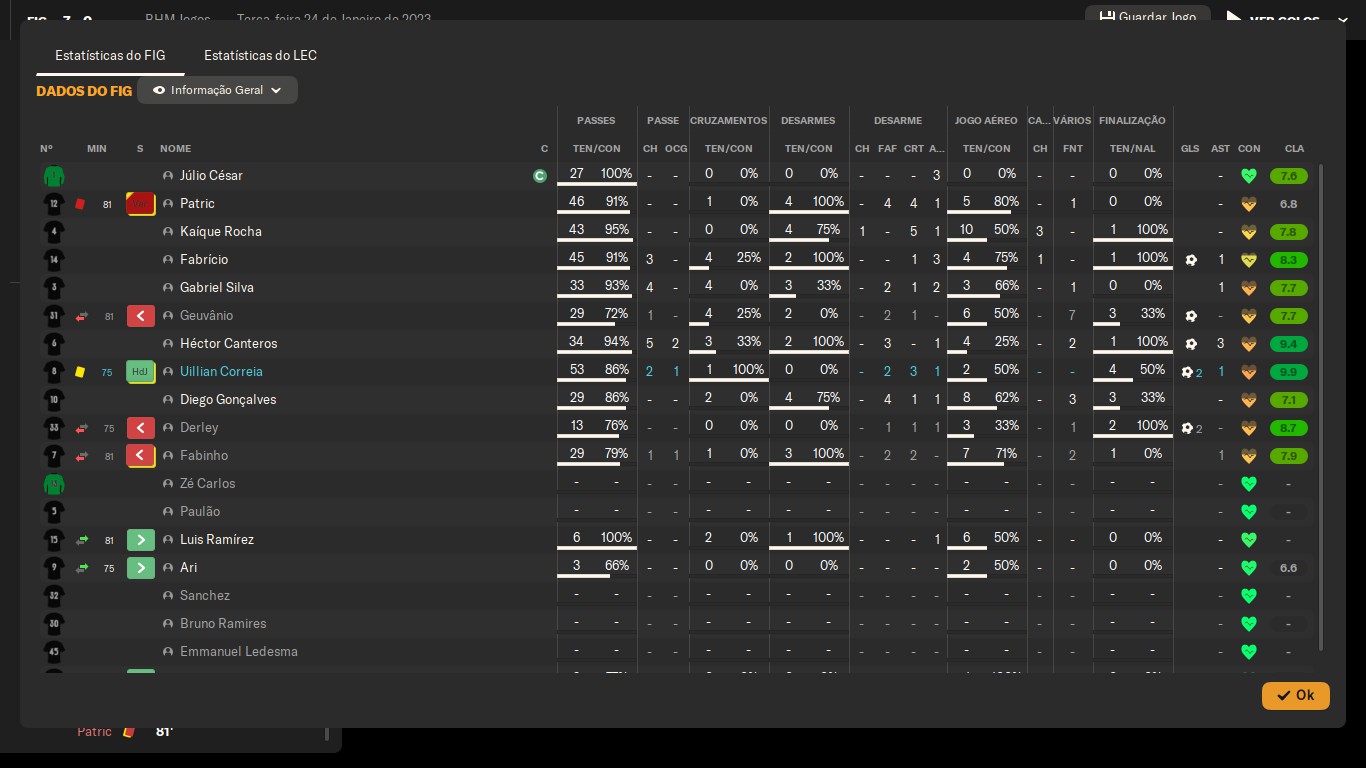Click Héctor Canteros's goal ball icon
The height and width of the screenshot is (768, 1366).
pos(1190,344)
